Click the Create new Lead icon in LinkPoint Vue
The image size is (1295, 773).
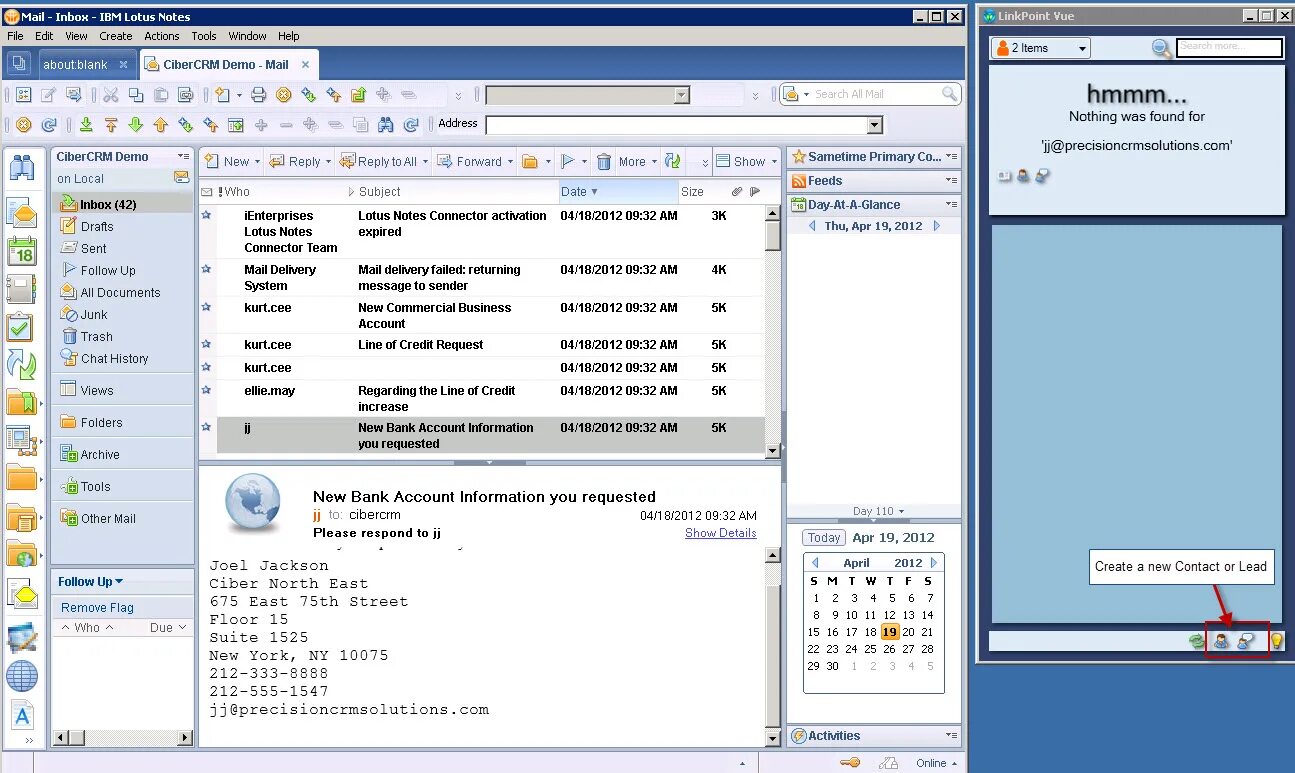(x=1246, y=641)
